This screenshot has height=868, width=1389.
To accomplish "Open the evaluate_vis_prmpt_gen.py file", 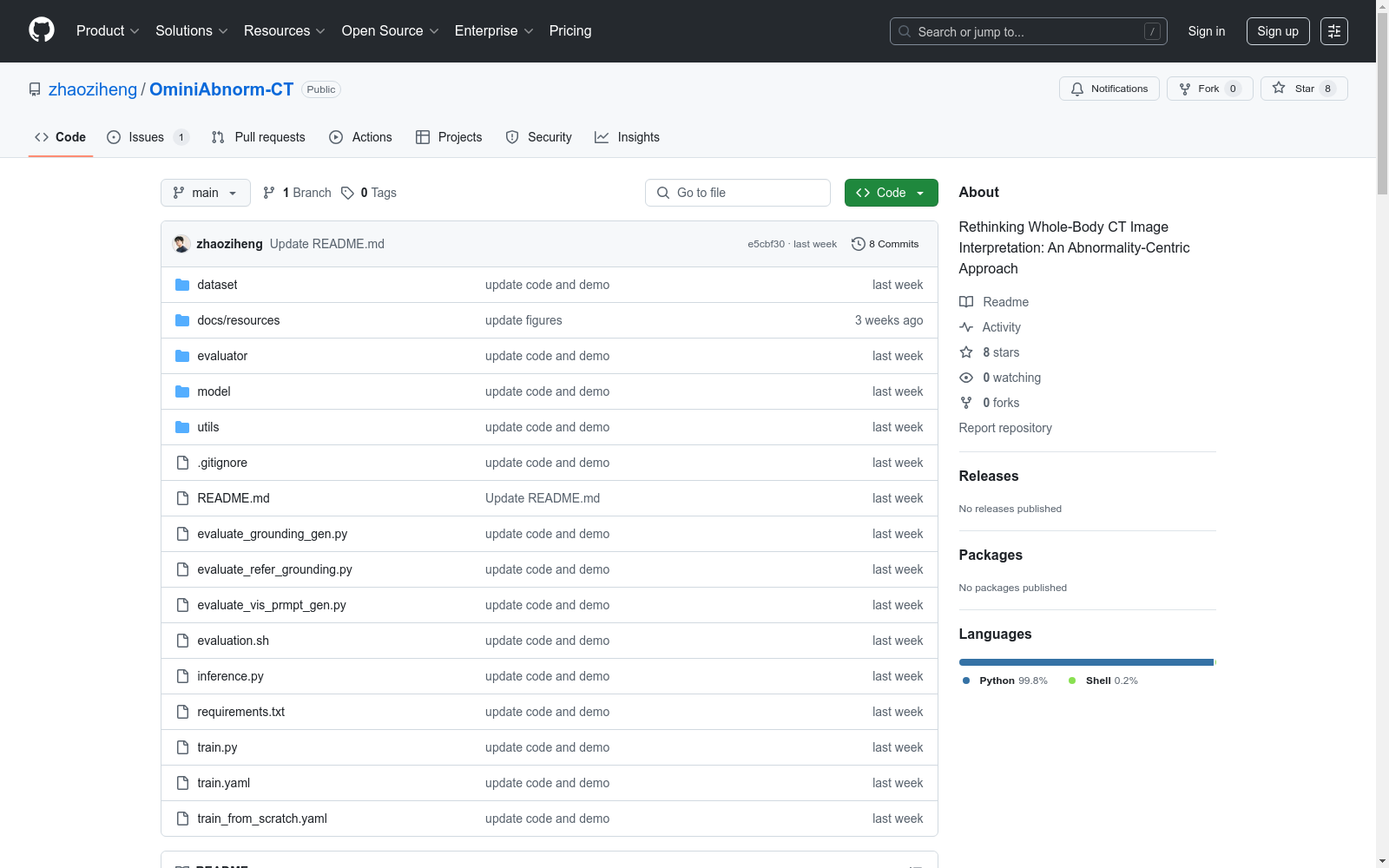I will click(x=272, y=605).
